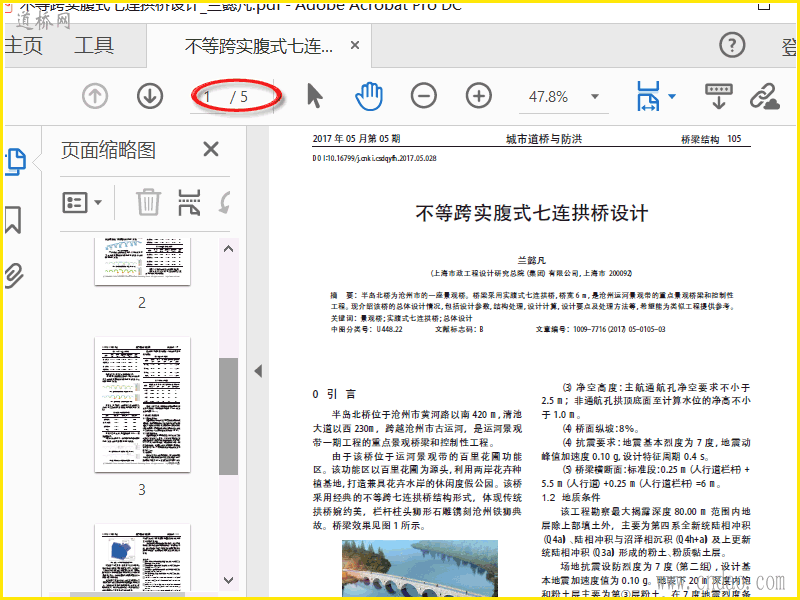Viewport: 800px width, 600px height.
Task: Open the attachments paperclip panel
Action: pyautogui.click(x=14, y=276)
